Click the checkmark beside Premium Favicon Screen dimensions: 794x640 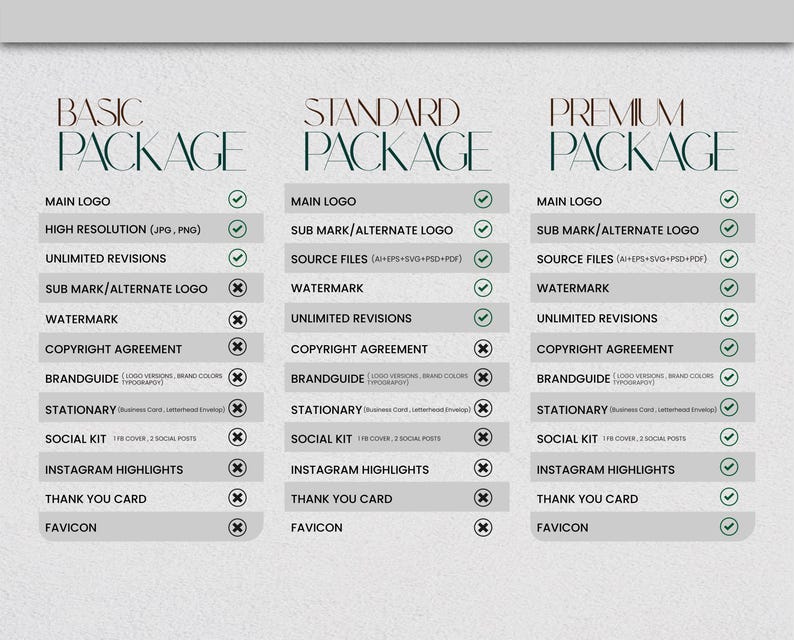(729, 527)
